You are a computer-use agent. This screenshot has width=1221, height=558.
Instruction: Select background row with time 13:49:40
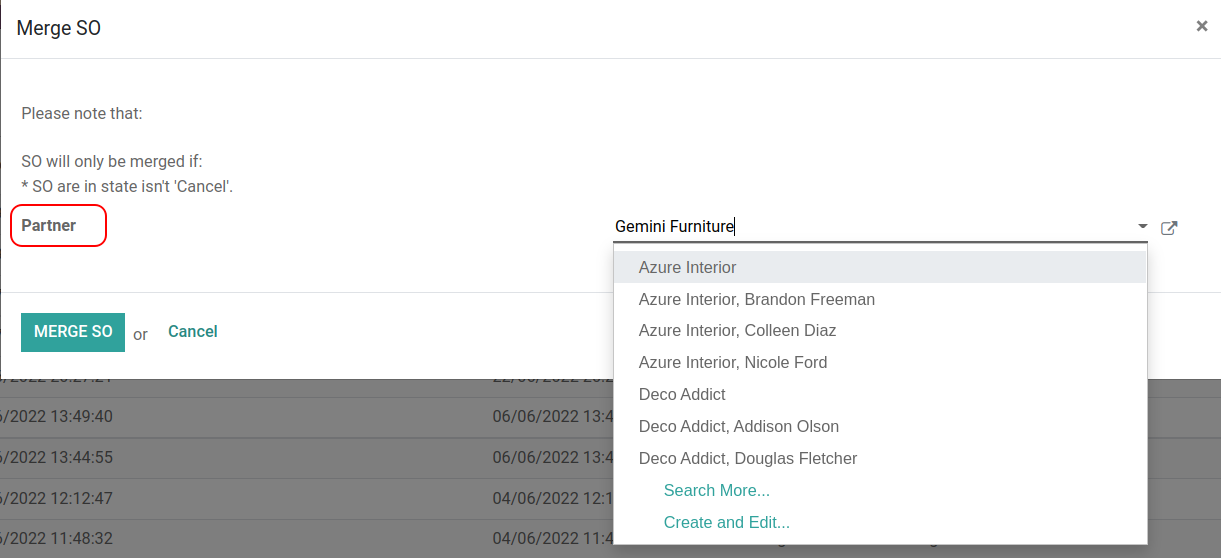(300, 416)
